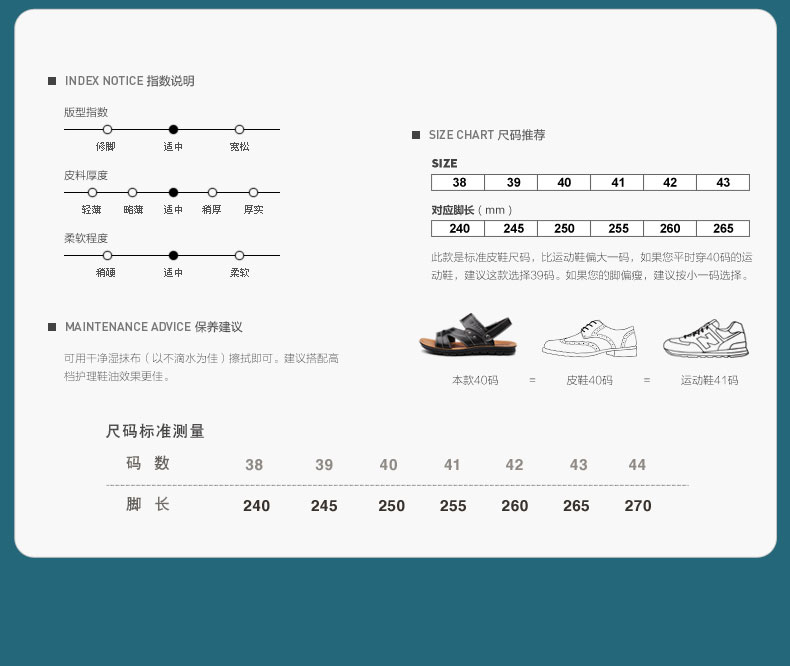This screenshot has height=666, width=790.
Task: Click the bold SIZE label above table
Action: (x=444, y=163)
